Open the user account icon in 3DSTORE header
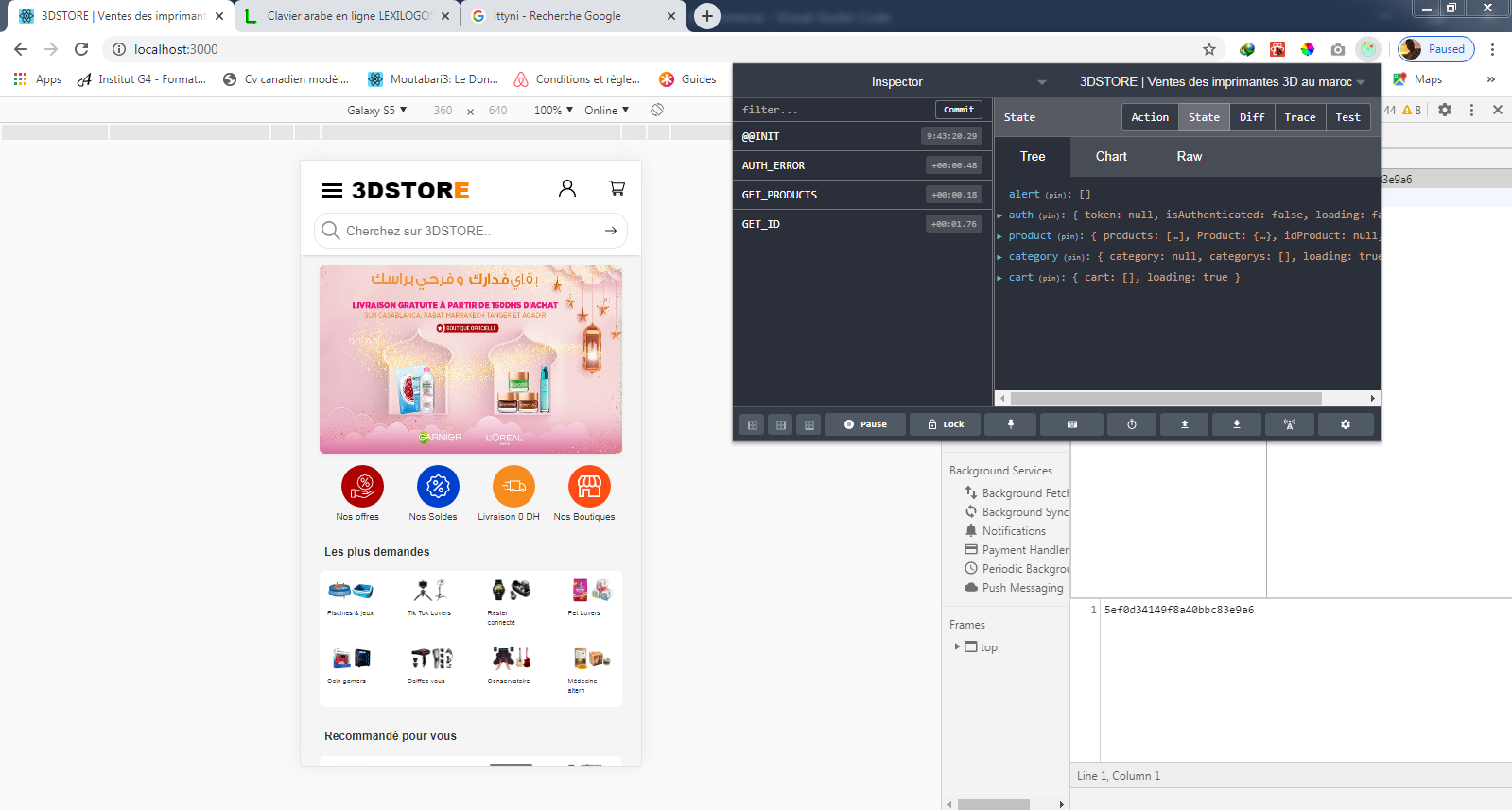 [567, 188]
